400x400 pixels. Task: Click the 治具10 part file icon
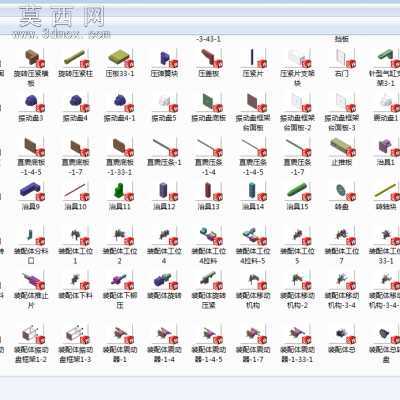pyautogui.click(x=76, y=191)
